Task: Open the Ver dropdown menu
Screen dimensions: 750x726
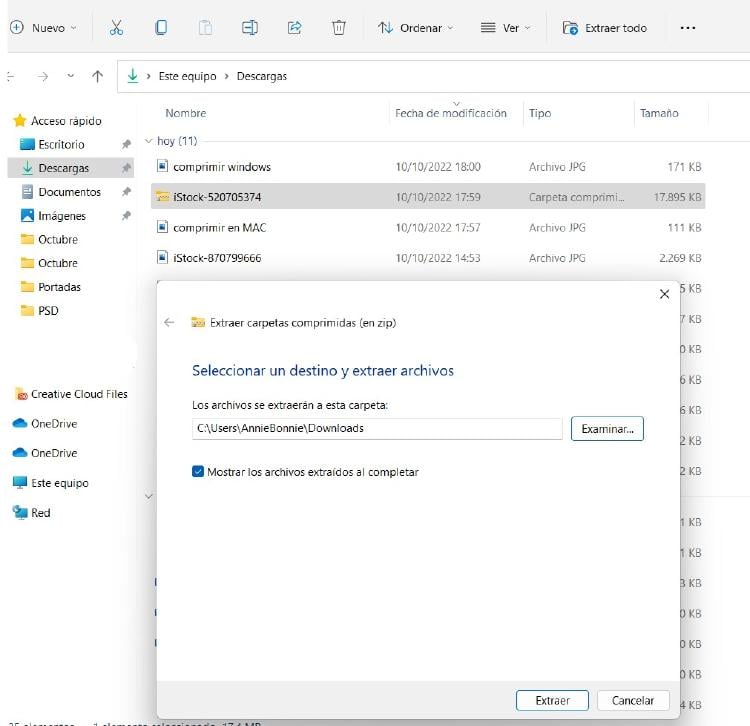Action: coord(506,28)
